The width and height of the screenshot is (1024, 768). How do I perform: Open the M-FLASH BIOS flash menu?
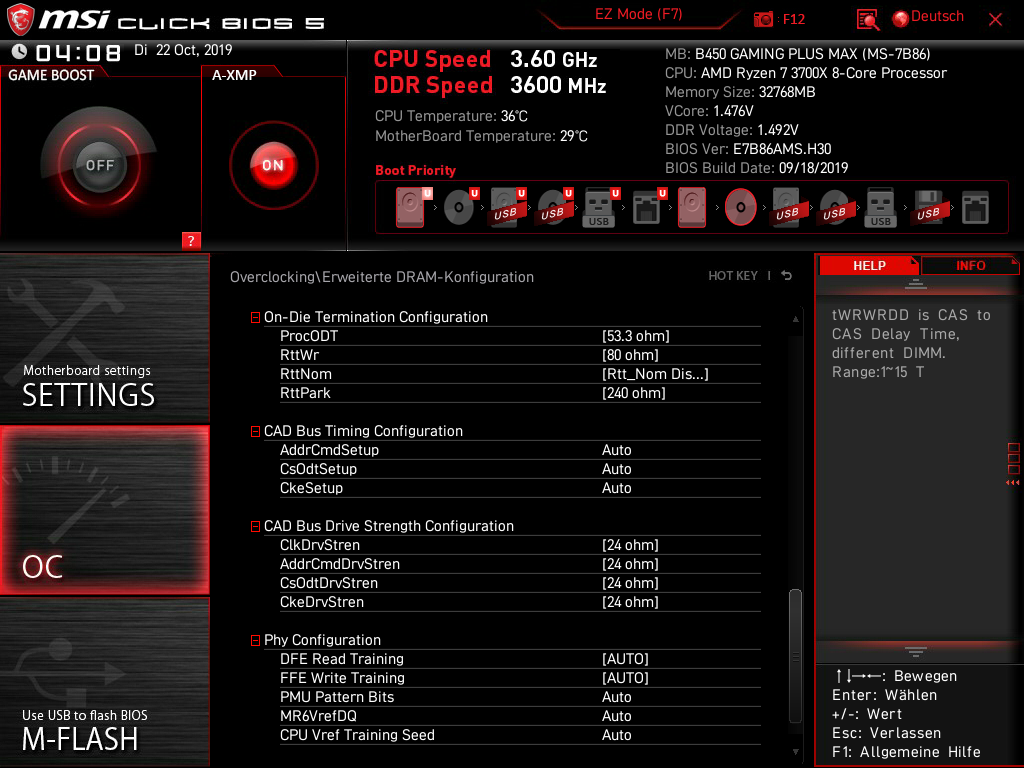coord(104,682)
